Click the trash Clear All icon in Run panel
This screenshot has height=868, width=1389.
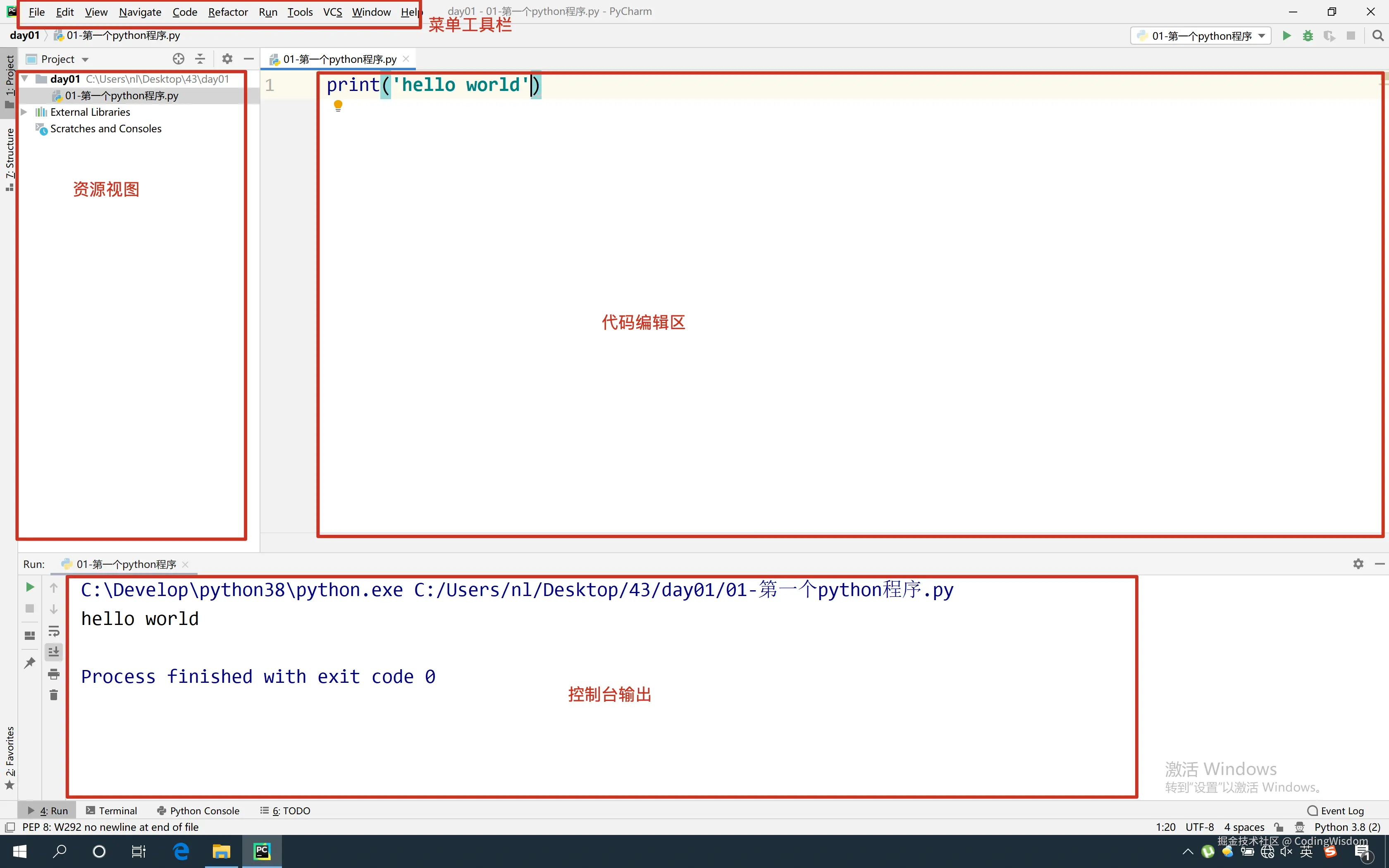click(53, 695)
